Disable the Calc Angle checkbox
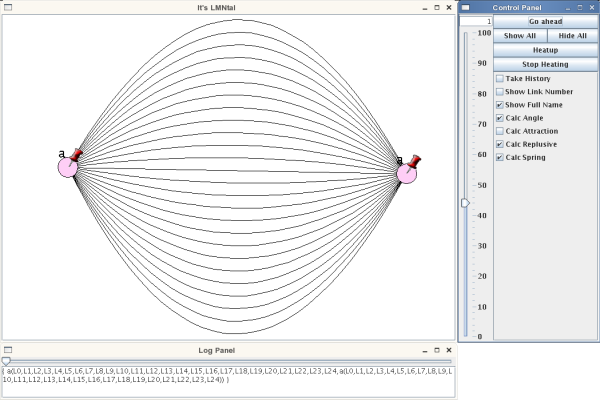The height and width of the screenshot is (400, 600). [x=500, y=118]
